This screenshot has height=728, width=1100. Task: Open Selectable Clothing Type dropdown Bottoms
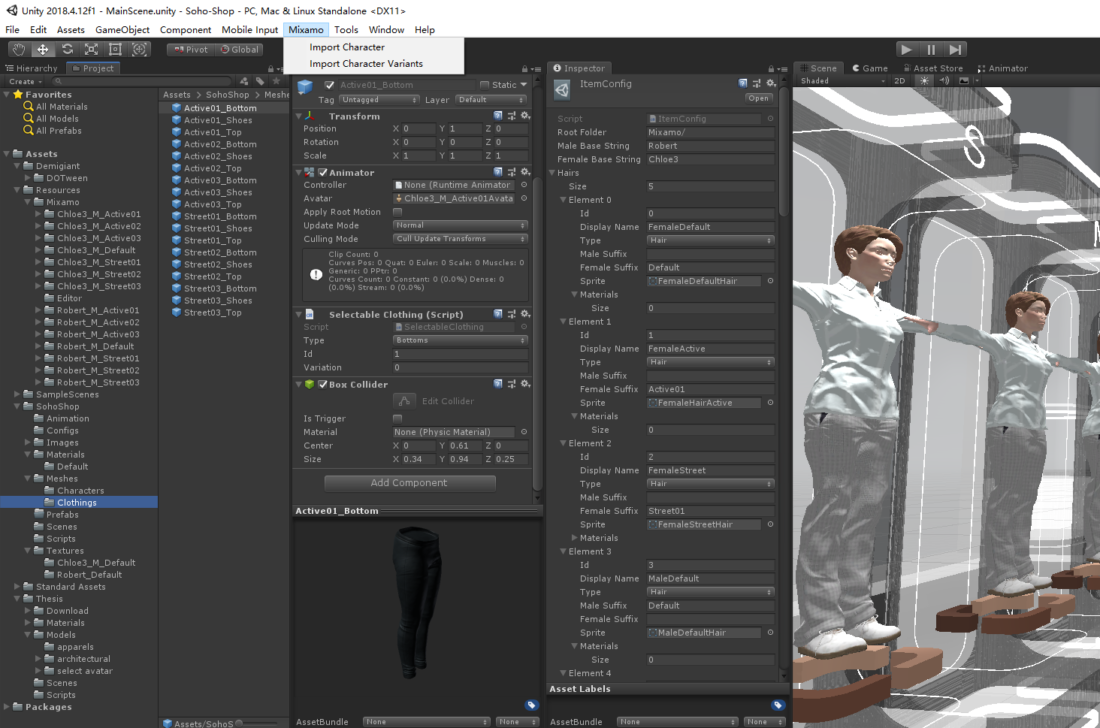460,340
